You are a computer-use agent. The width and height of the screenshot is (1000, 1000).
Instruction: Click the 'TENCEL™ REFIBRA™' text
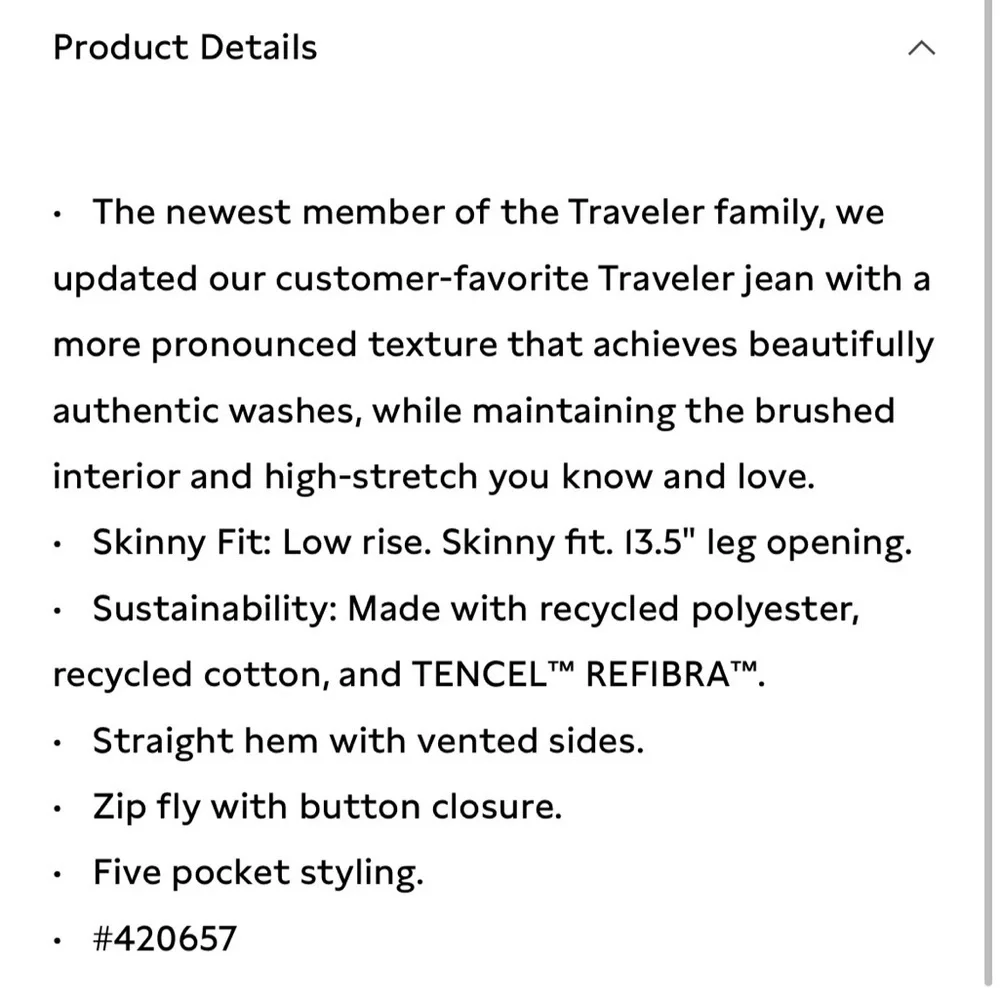point(585,675)
